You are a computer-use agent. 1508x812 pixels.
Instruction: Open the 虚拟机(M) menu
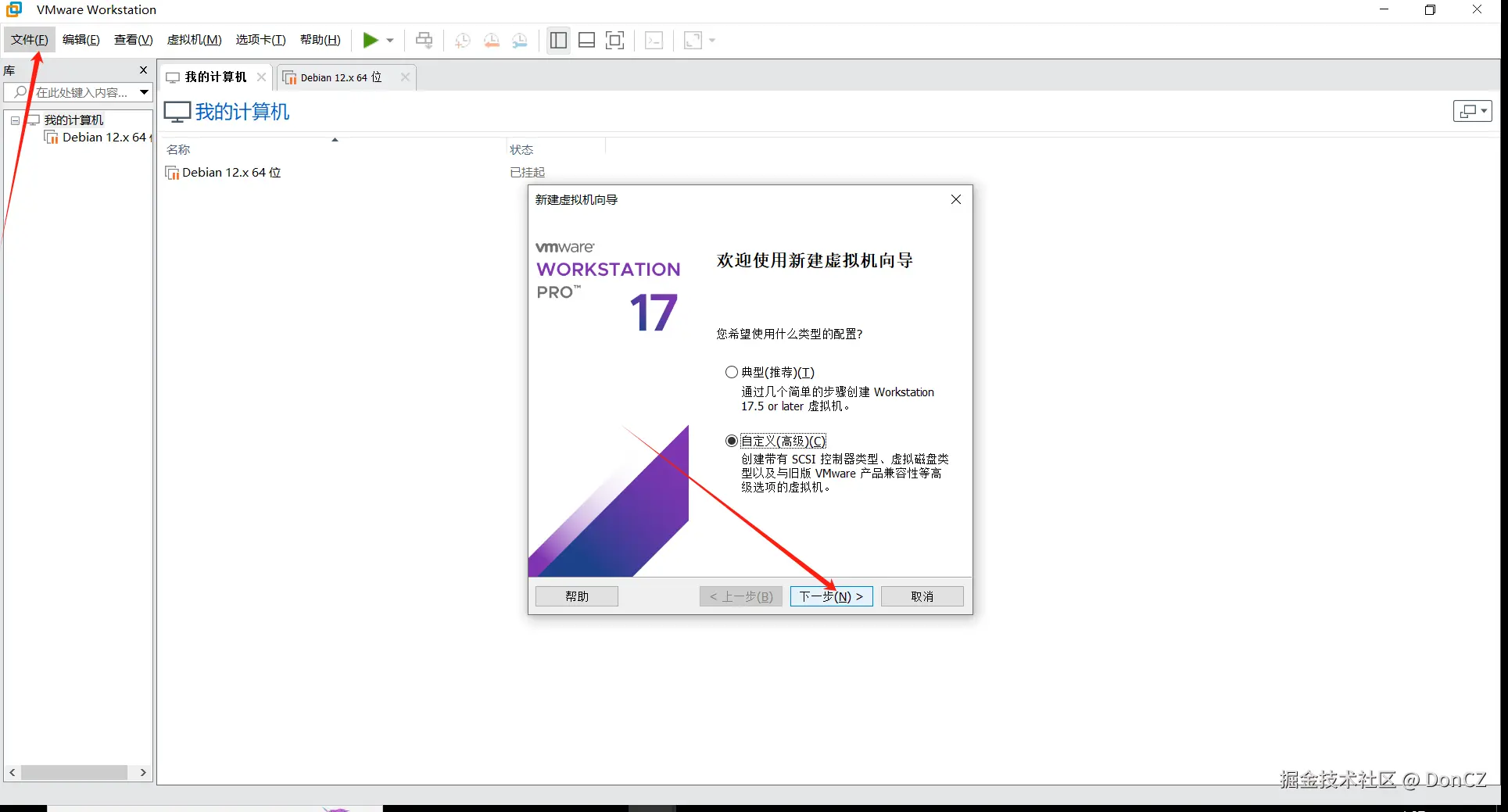point(195,40)
